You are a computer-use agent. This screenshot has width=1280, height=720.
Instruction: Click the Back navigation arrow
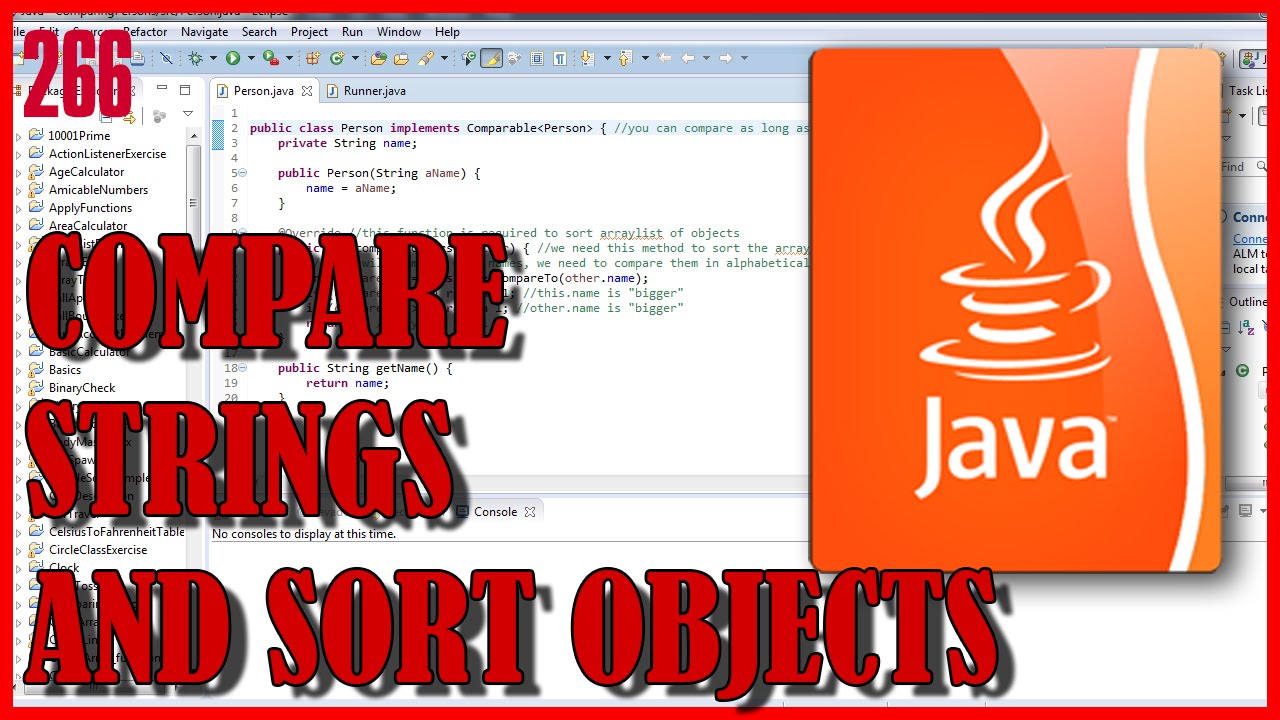688,58
